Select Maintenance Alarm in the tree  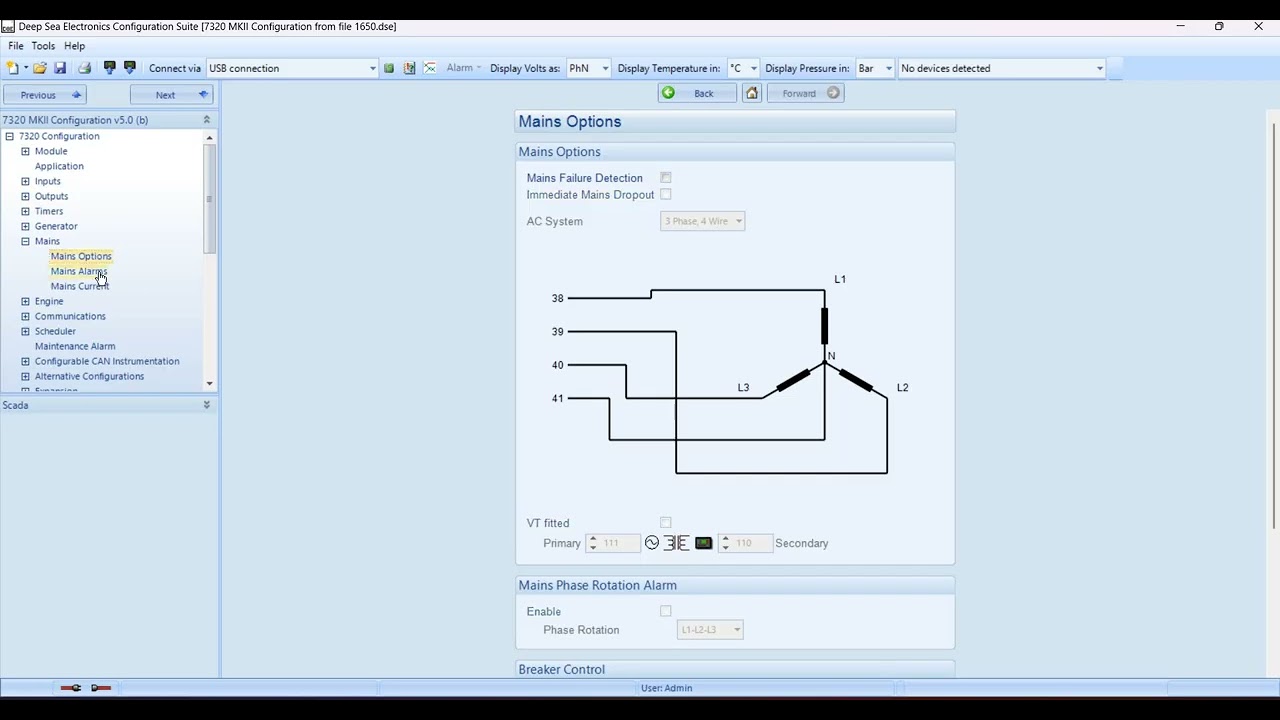pos(75,346)
